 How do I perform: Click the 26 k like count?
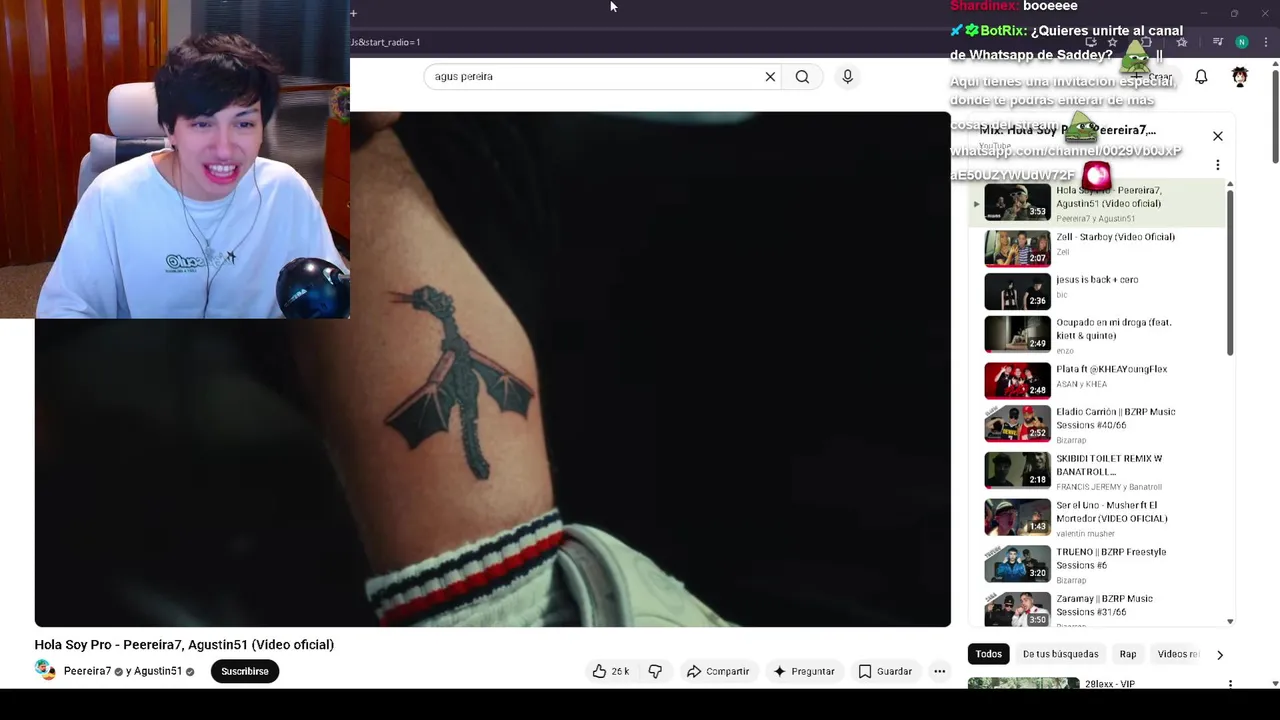coord(620,671)
